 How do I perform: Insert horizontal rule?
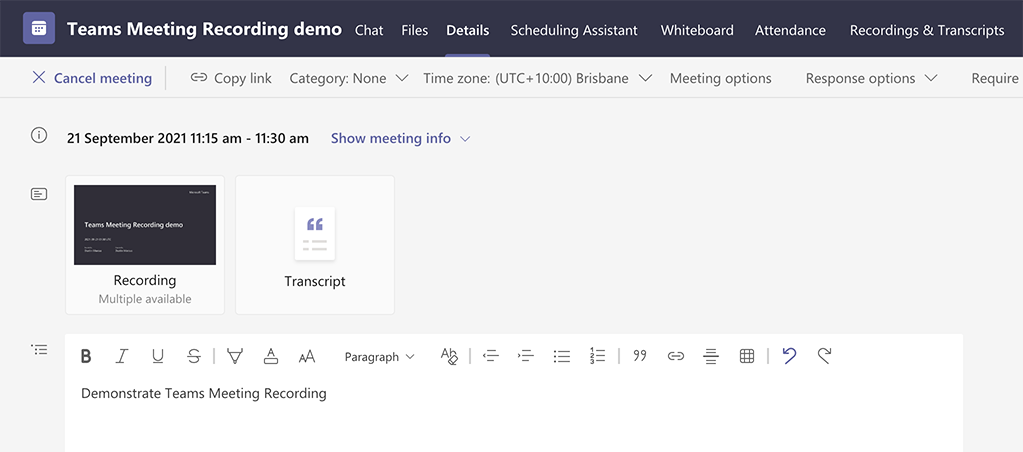point(711,356)
